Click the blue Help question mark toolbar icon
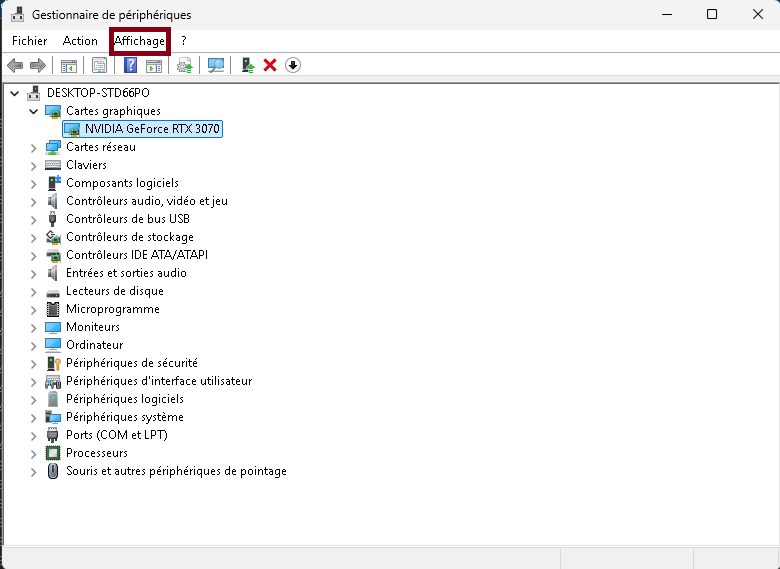The height and width of the screenshot is (569, 780). [130, 66]
